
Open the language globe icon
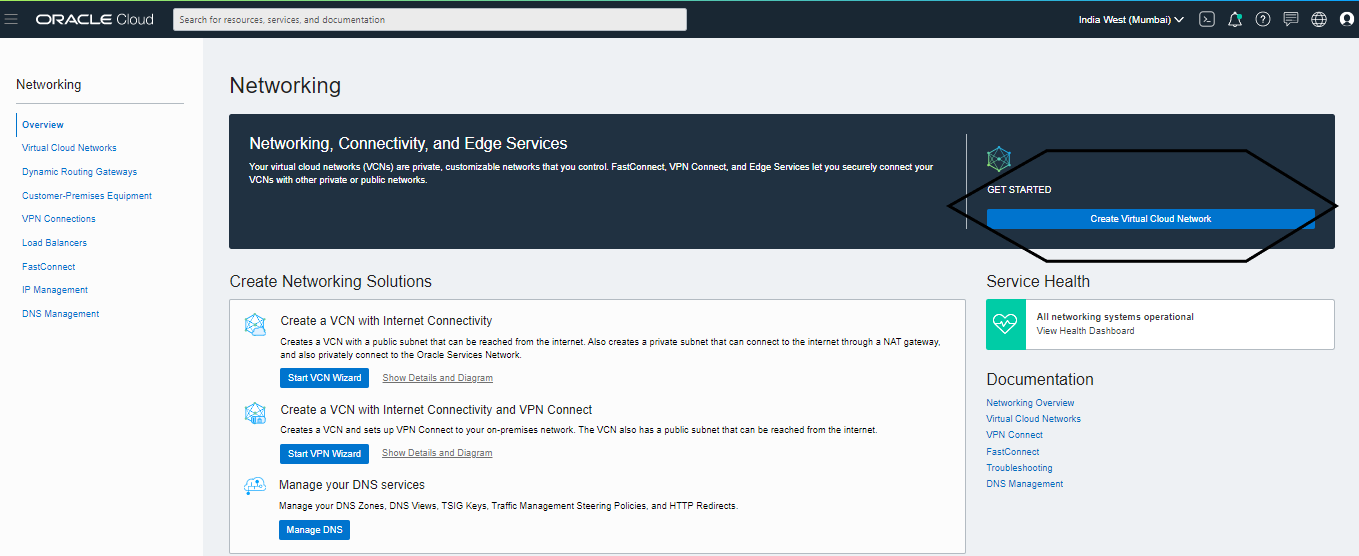[1319, 19]
